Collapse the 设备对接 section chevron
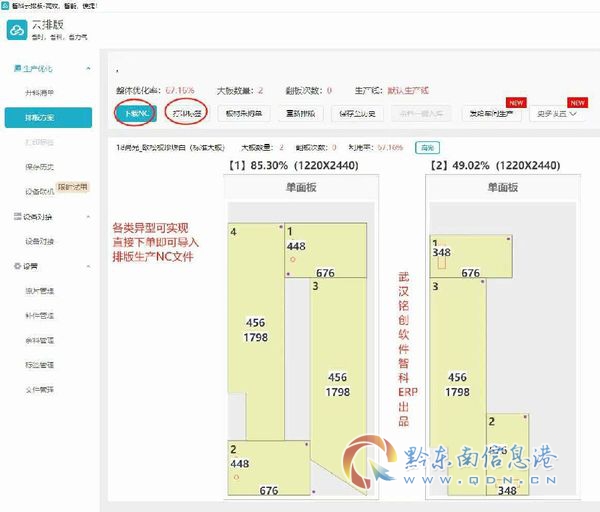This screenshot has width=600, height=512. [x=88, y=217]
